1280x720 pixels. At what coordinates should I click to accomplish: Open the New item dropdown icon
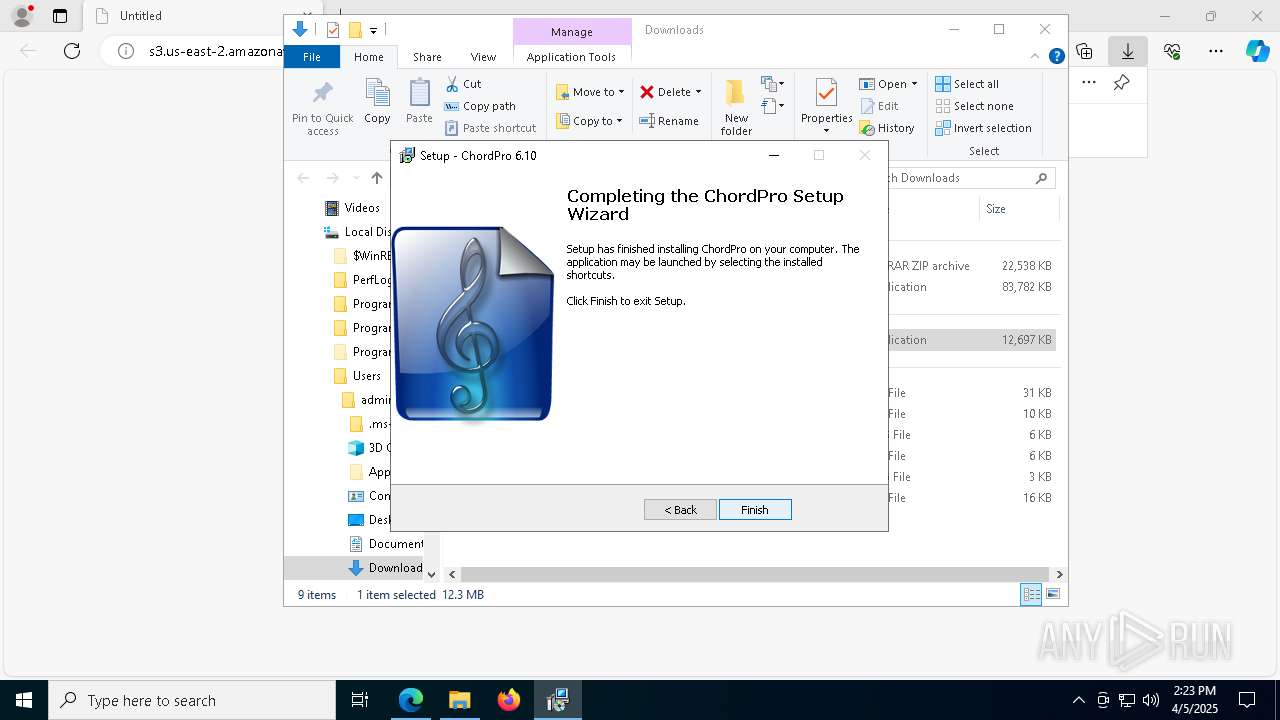point(772,84)
